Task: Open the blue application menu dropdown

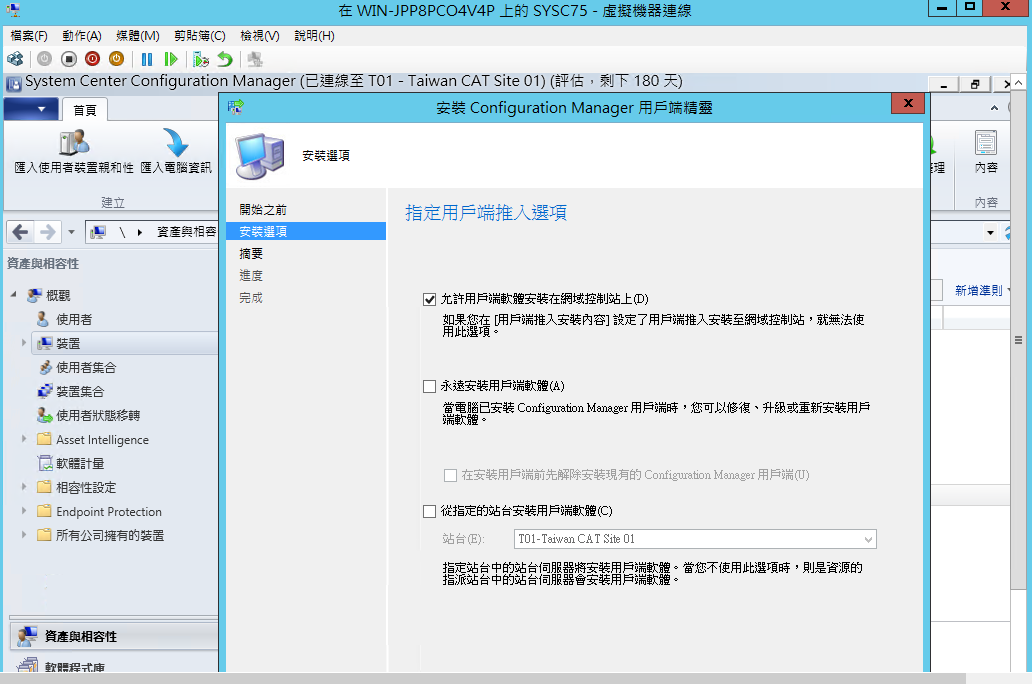Action: pyautogui.click(x=31, y=109)
